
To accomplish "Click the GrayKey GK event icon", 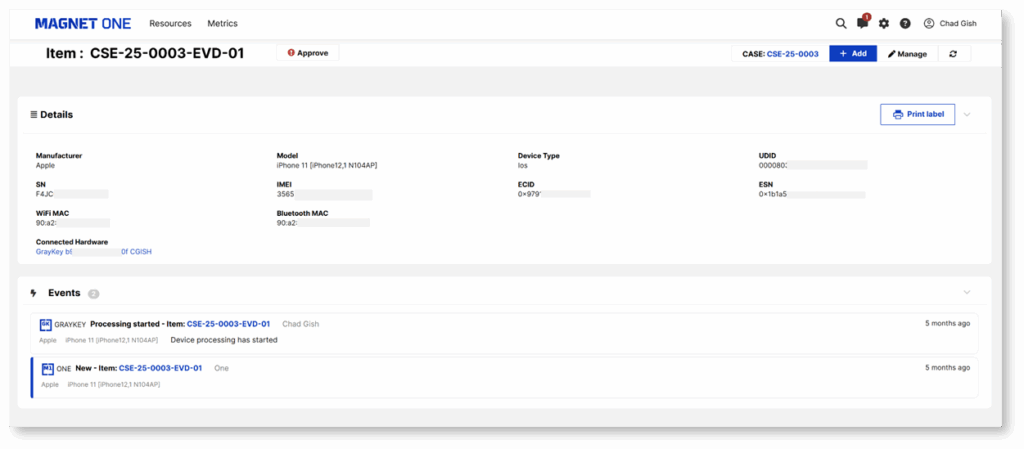I will point(45,324).
